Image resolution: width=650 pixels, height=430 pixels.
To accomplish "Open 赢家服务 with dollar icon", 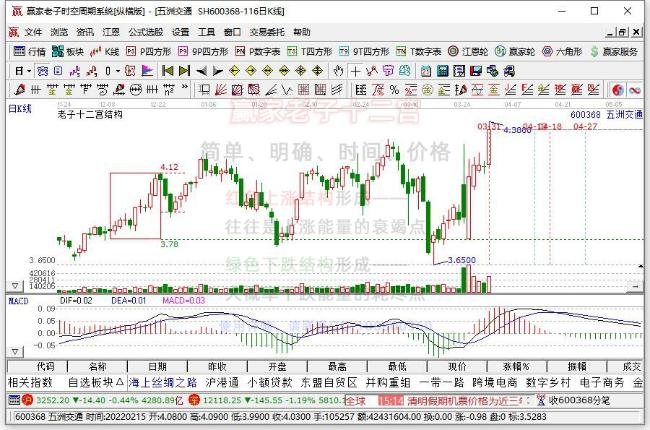I will click(614, 51).
